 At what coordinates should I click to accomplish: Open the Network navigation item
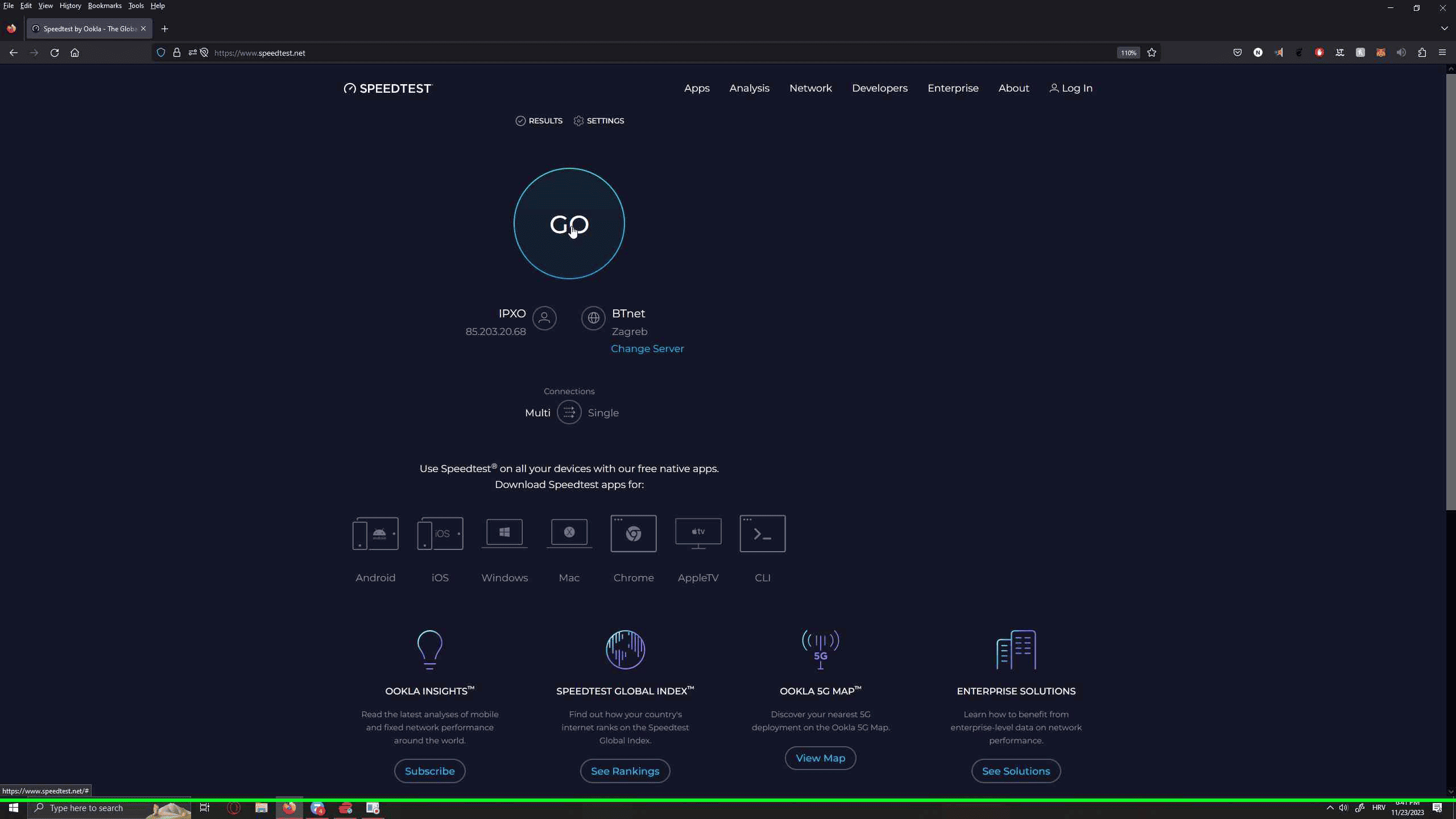pos(810,88)
